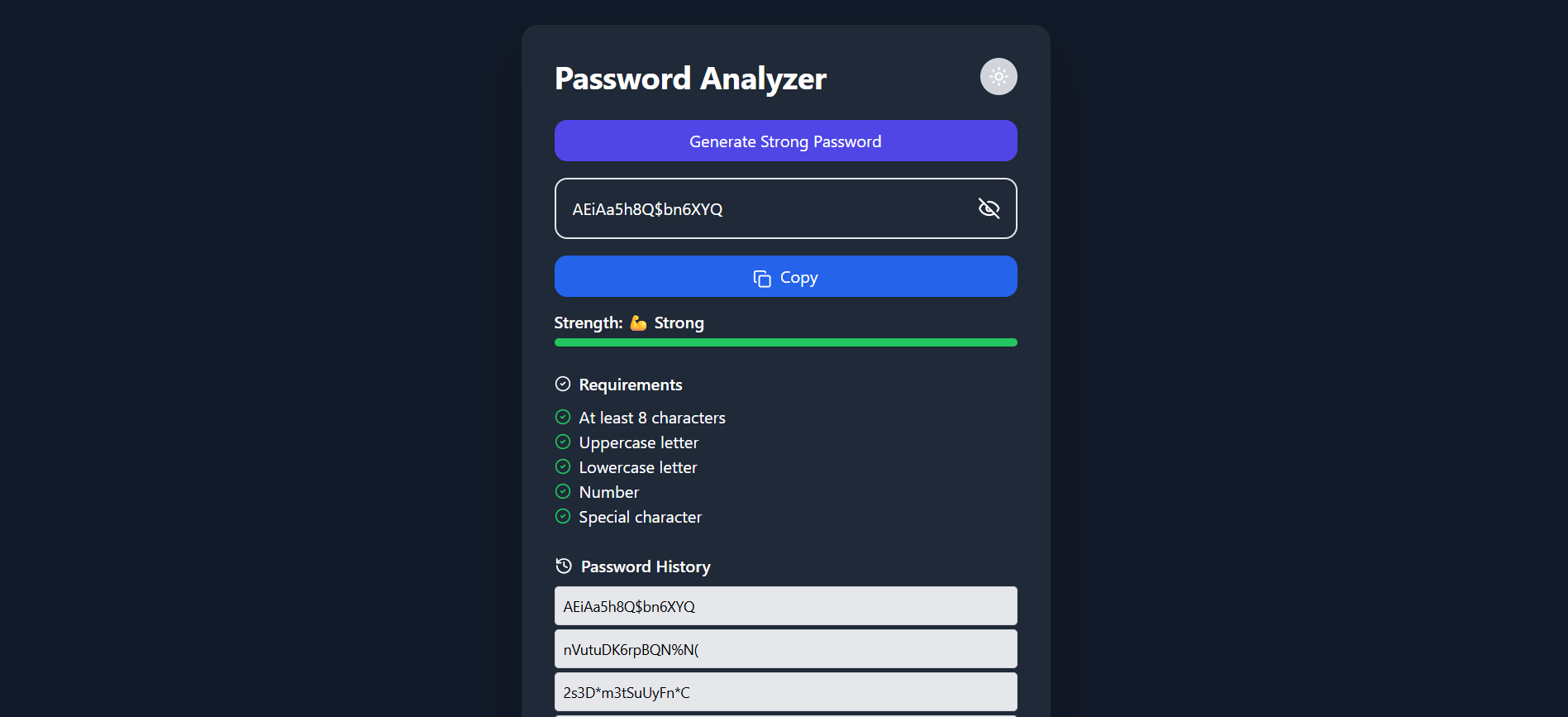
Task: Click the green check beside 'At least 8 characters'
Action: [x=563, y=417]
